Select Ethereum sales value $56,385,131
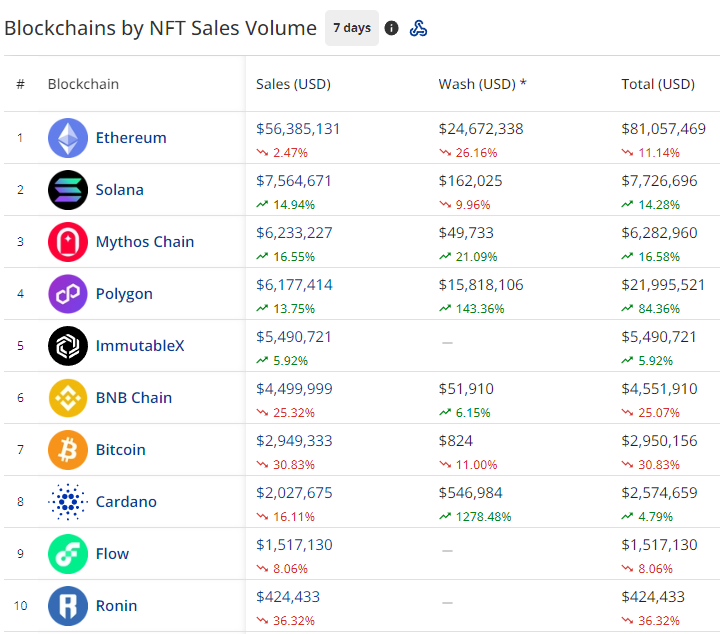The image size is (720, 634). [298, 129]
